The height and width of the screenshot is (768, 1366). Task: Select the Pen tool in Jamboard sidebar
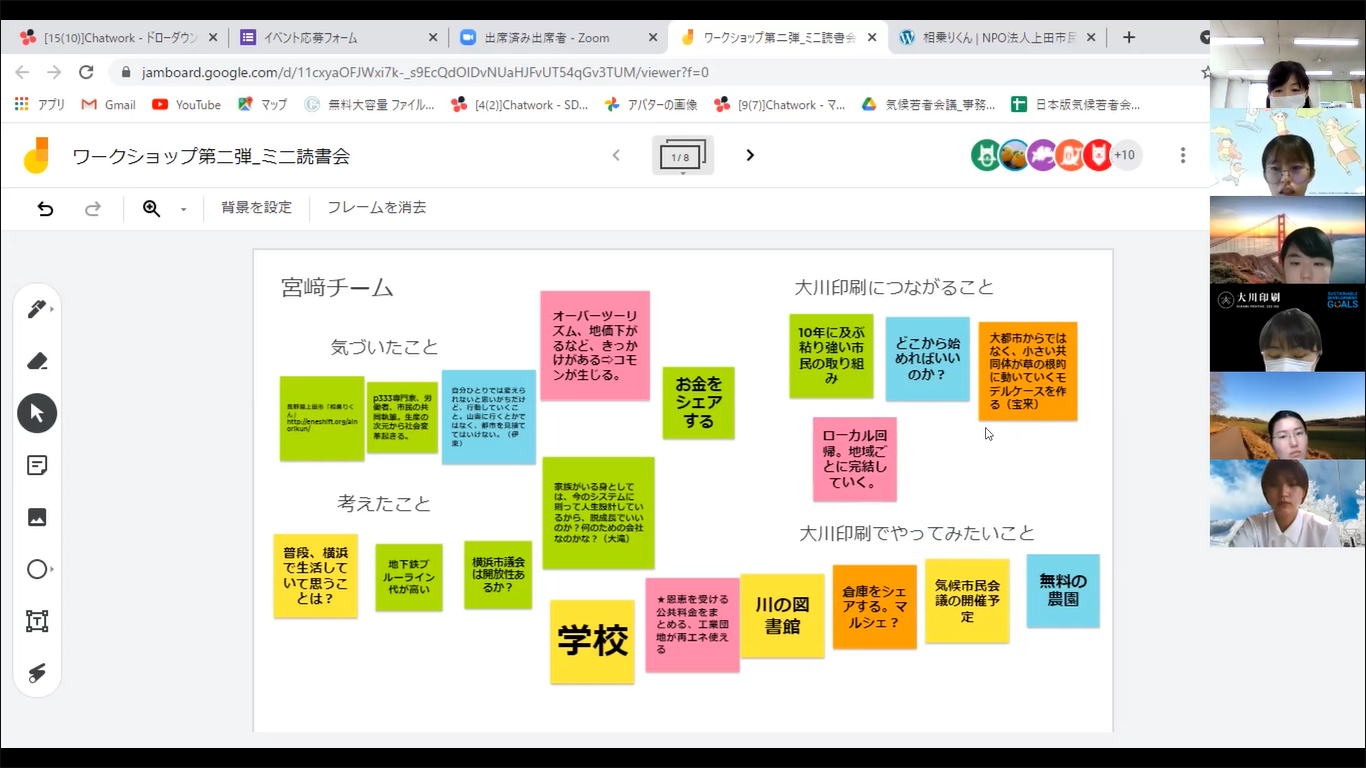[x=37, y=309]
